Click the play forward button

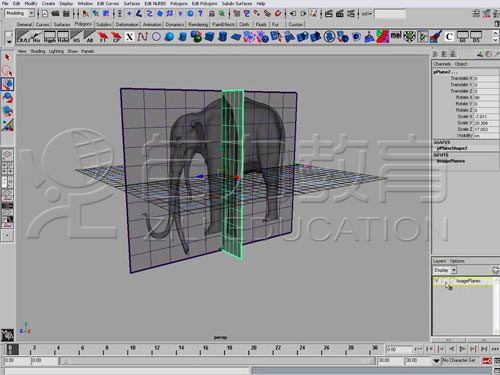pos(462,349)
